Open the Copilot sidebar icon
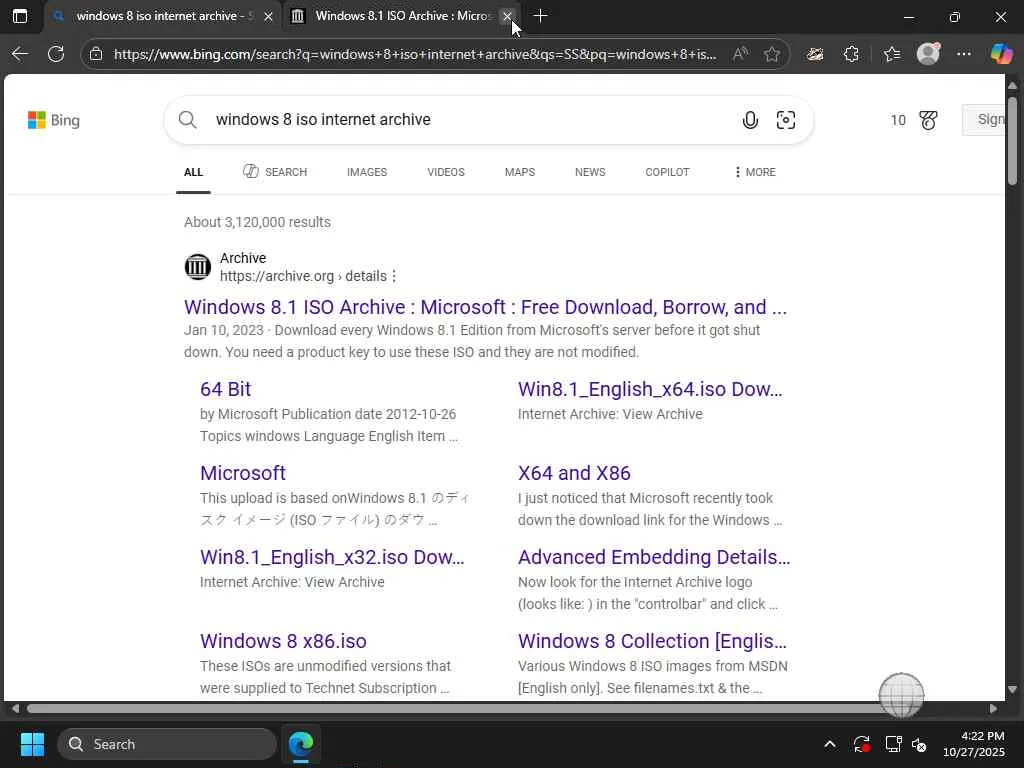The width and height of the screenshot is (1024, 768). click(1001, 54)
